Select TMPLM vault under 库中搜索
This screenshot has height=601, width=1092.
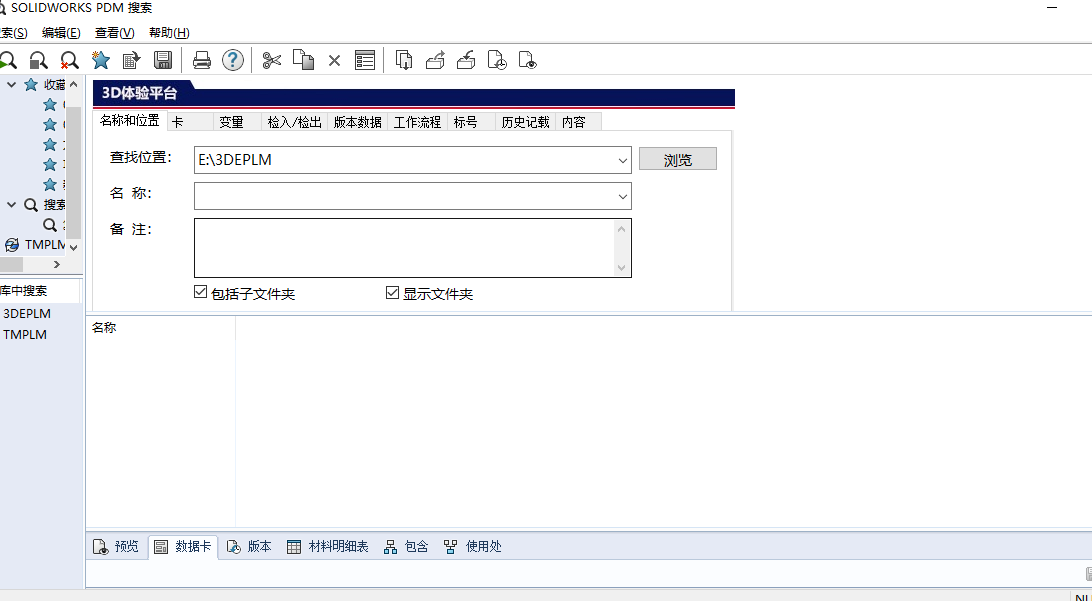click(x=25, y=334)
